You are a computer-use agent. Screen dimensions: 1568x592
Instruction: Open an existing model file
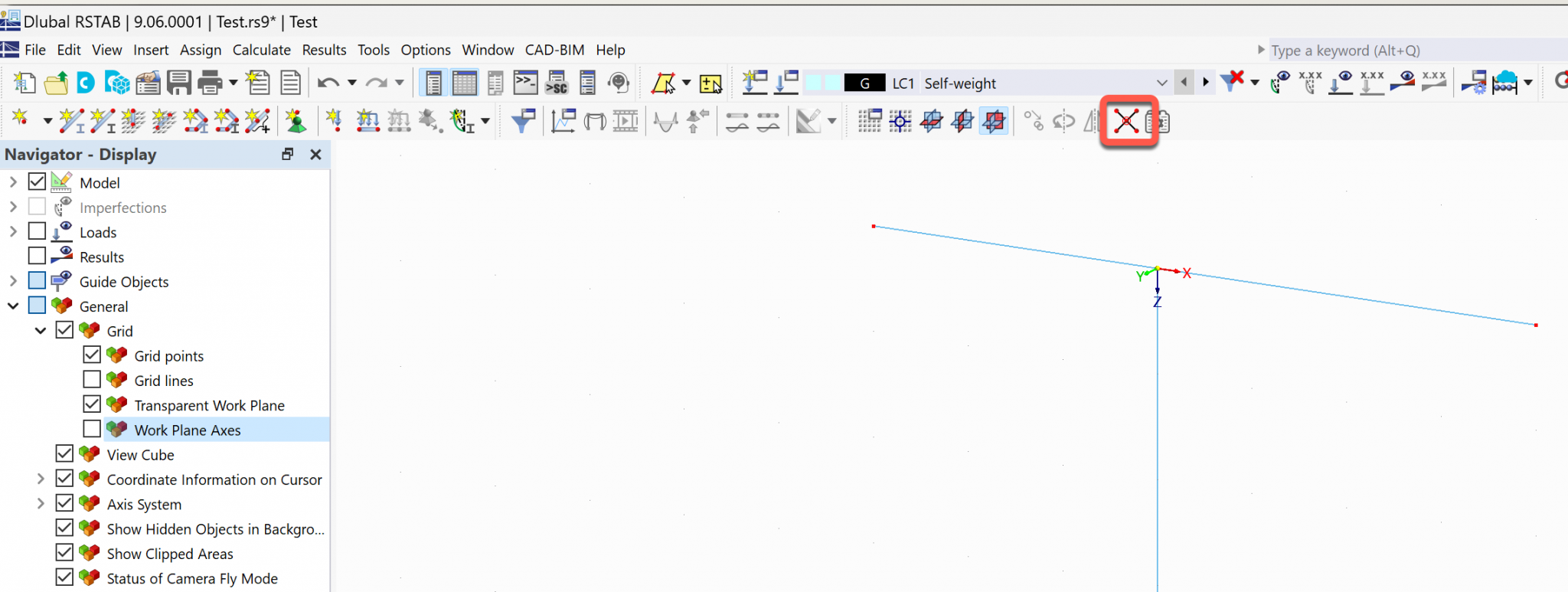[x=56, y=83]
